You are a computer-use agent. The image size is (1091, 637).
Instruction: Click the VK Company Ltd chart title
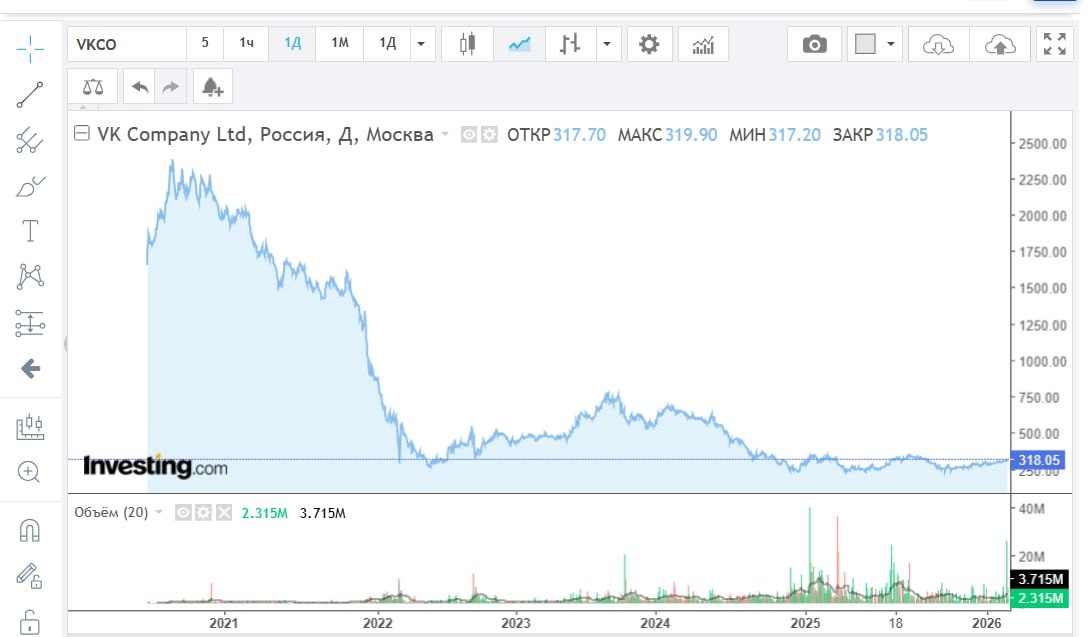click(x=265, y=134)
